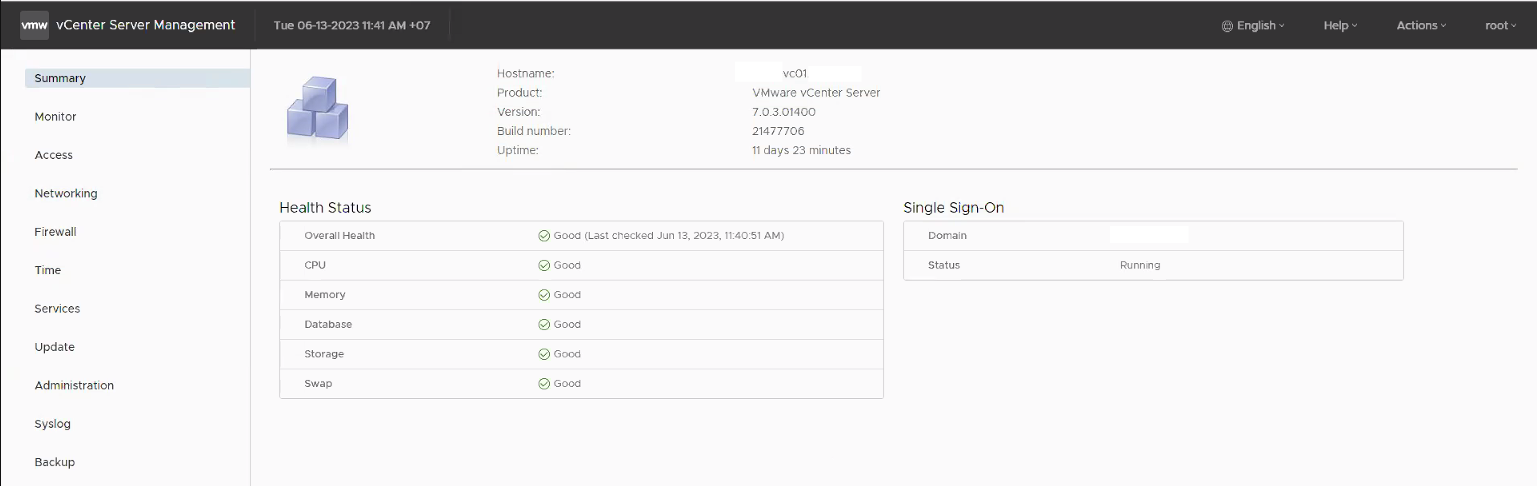Open the English language dropdown

click(x=1253, y=26)
